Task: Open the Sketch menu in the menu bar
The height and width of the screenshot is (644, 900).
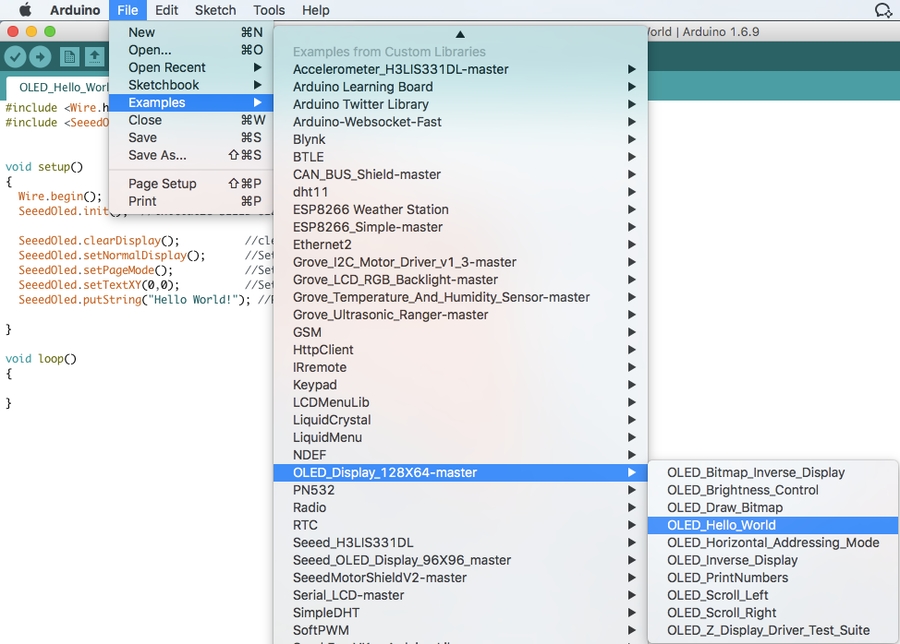Action: [215, 10]
